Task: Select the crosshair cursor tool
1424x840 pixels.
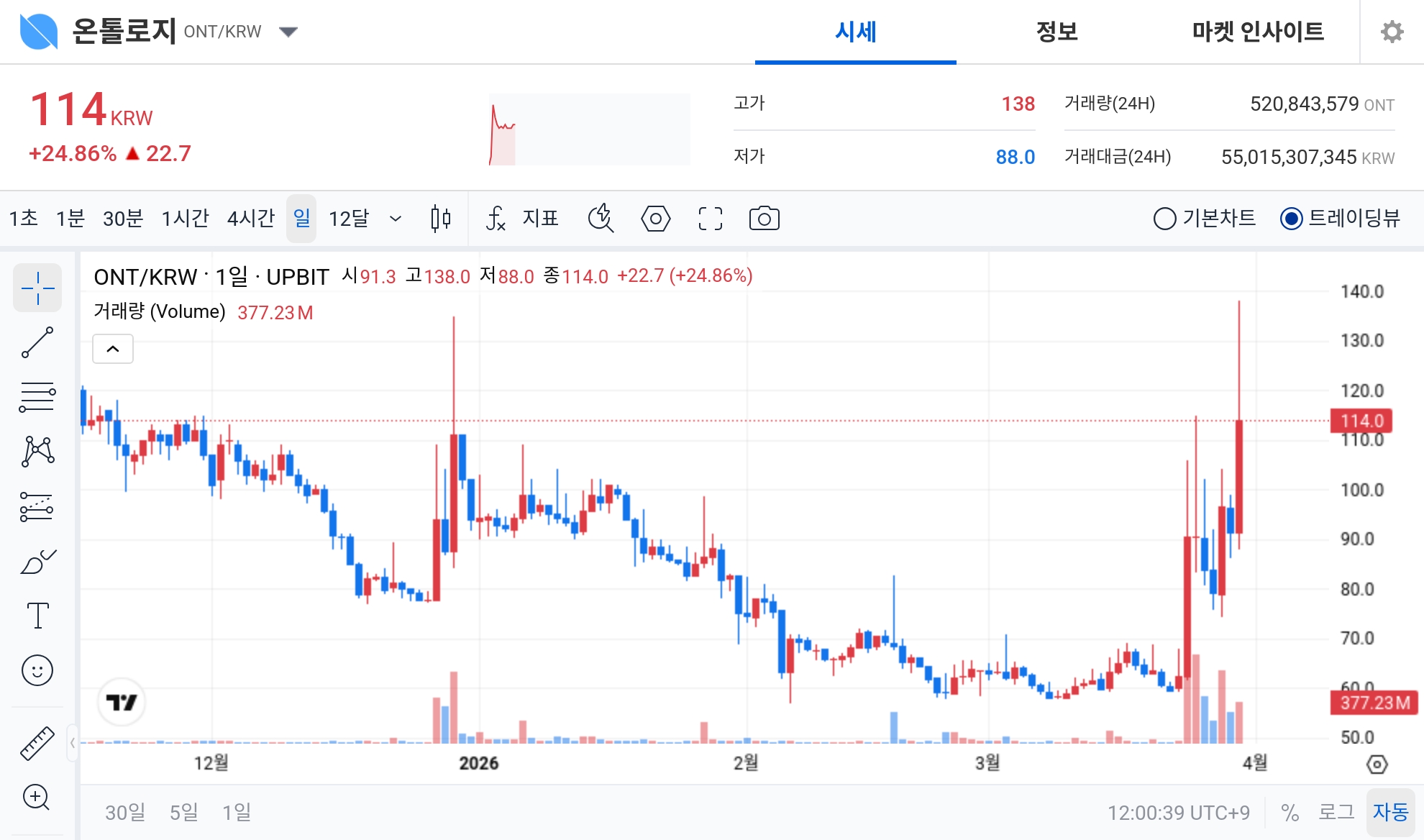Action: tap(37, 288)
